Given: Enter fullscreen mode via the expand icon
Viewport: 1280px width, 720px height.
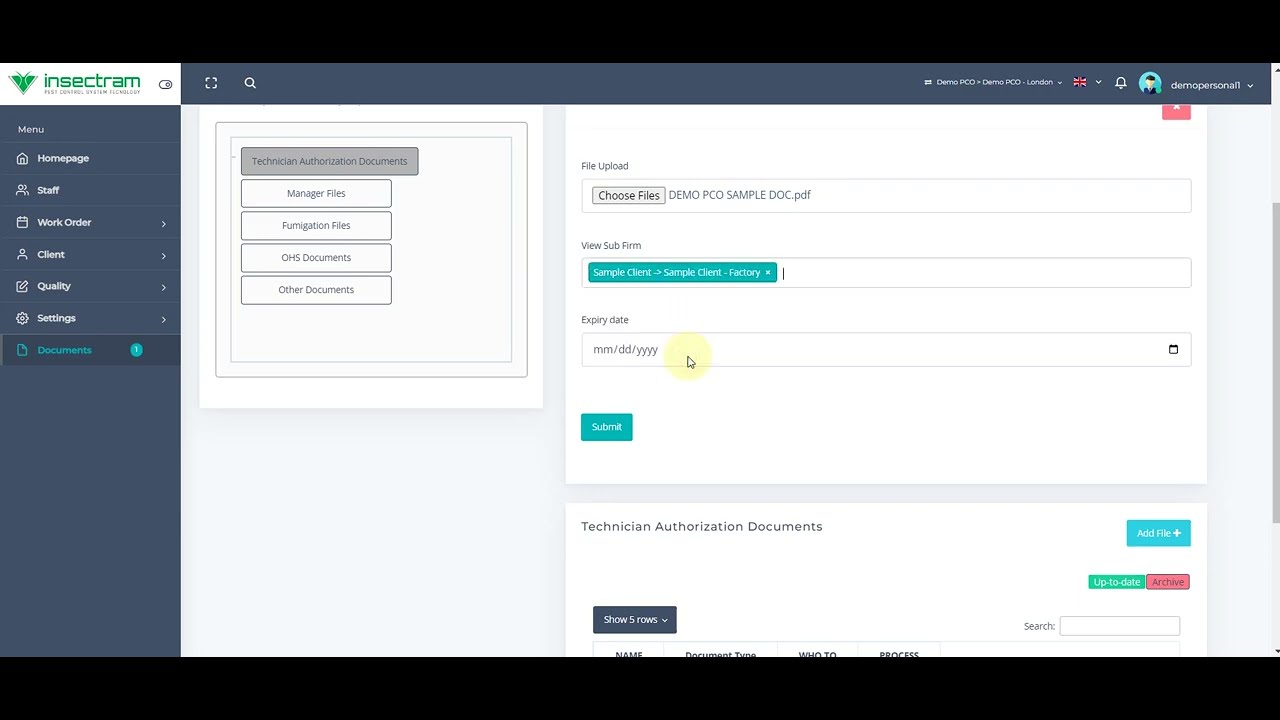Looking at the screenshot, I should coord(211,83).
